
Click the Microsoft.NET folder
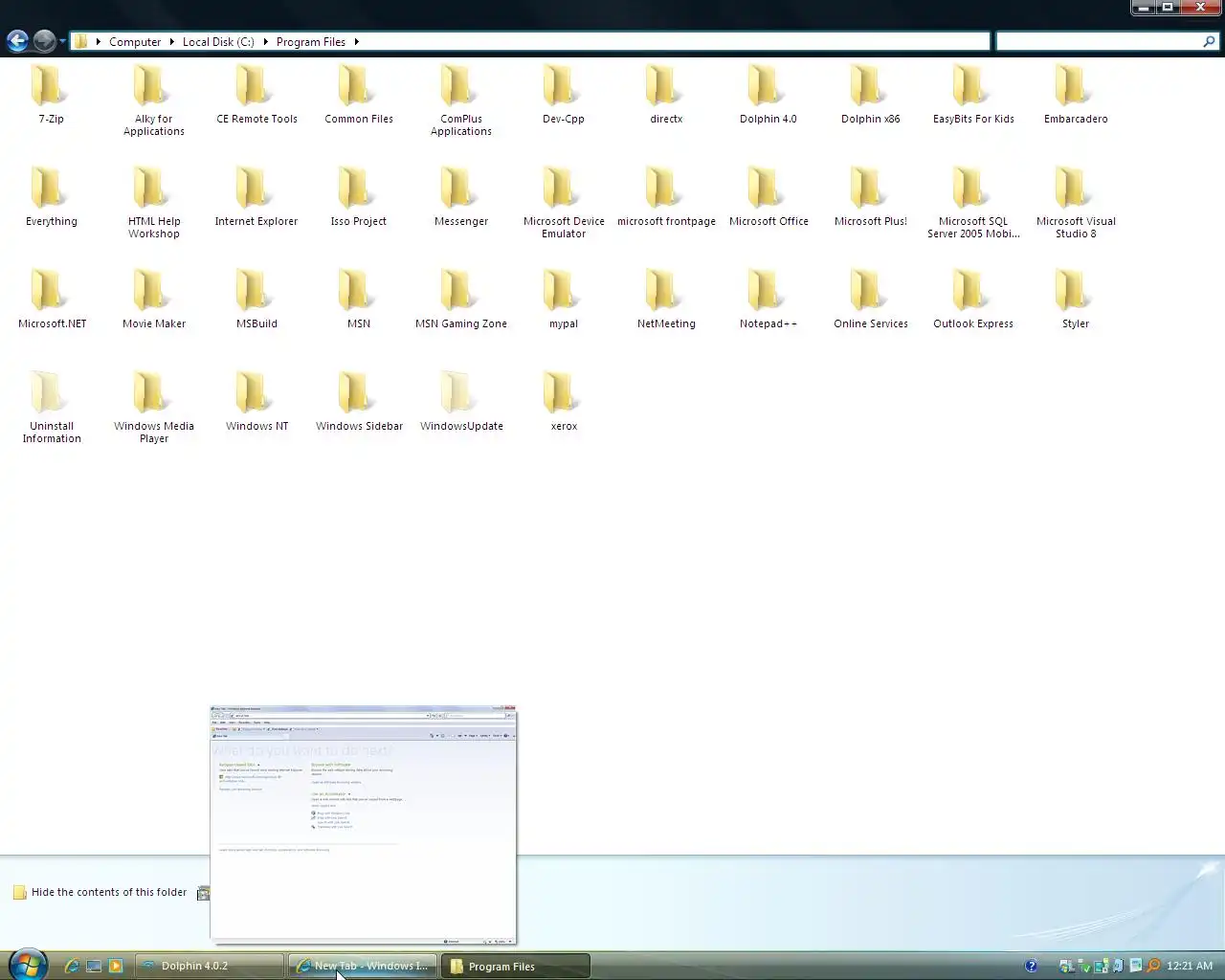pyautogui.click(x=51, y=299)
